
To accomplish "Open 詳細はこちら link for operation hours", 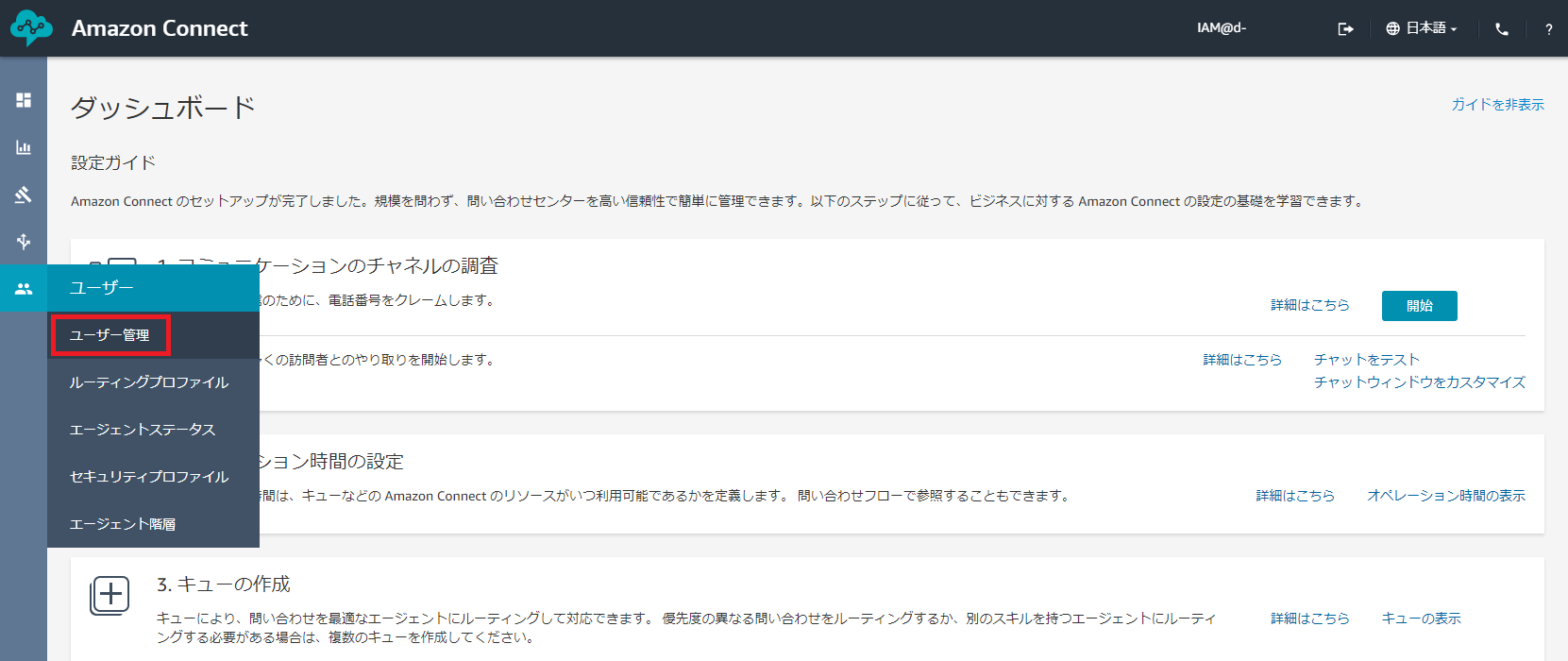I will coord(1295,496).
